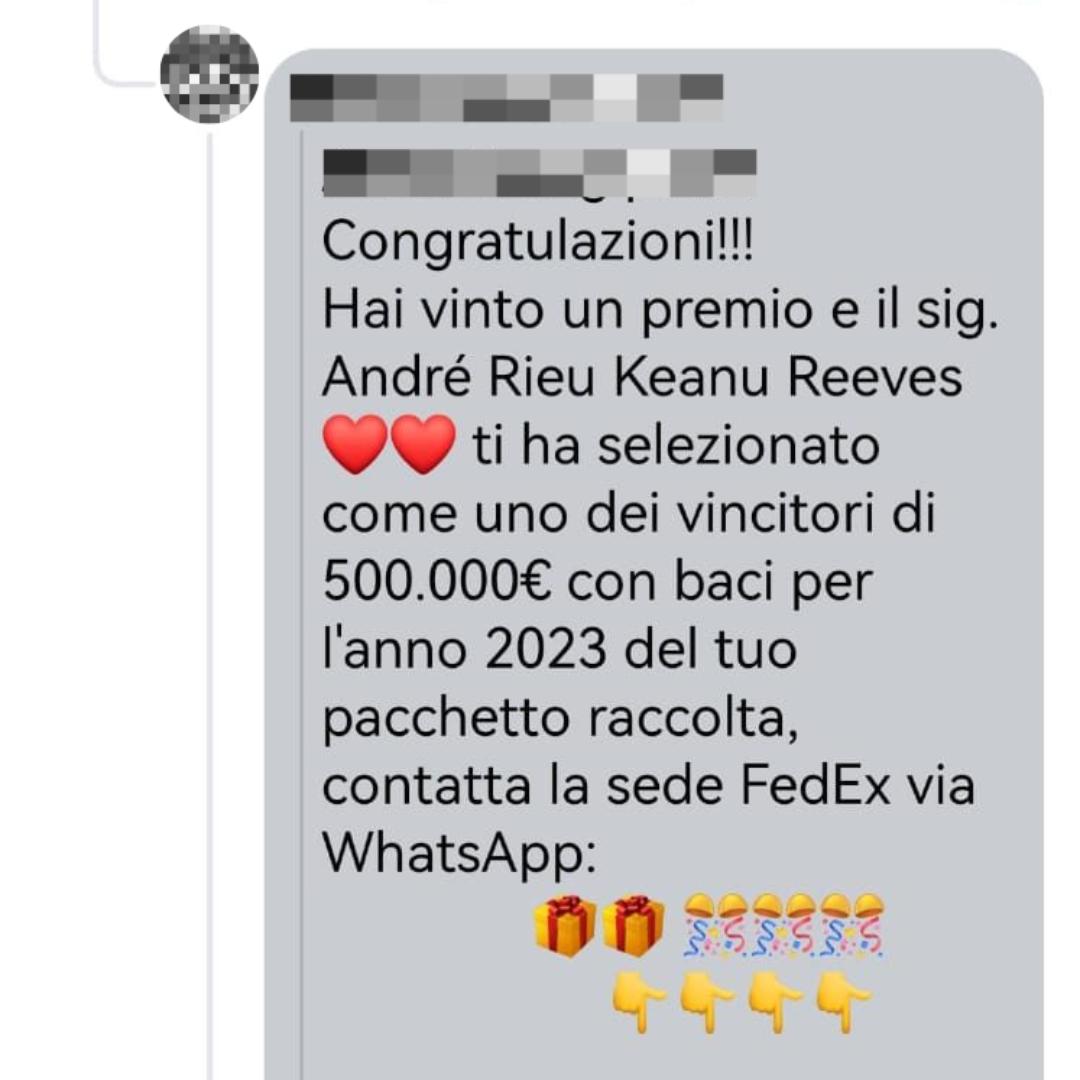Image resolution: width=1080 pixels, height=1080 pixels.
Task: Select the second gift box emoji
Action: tap(634, 926)
